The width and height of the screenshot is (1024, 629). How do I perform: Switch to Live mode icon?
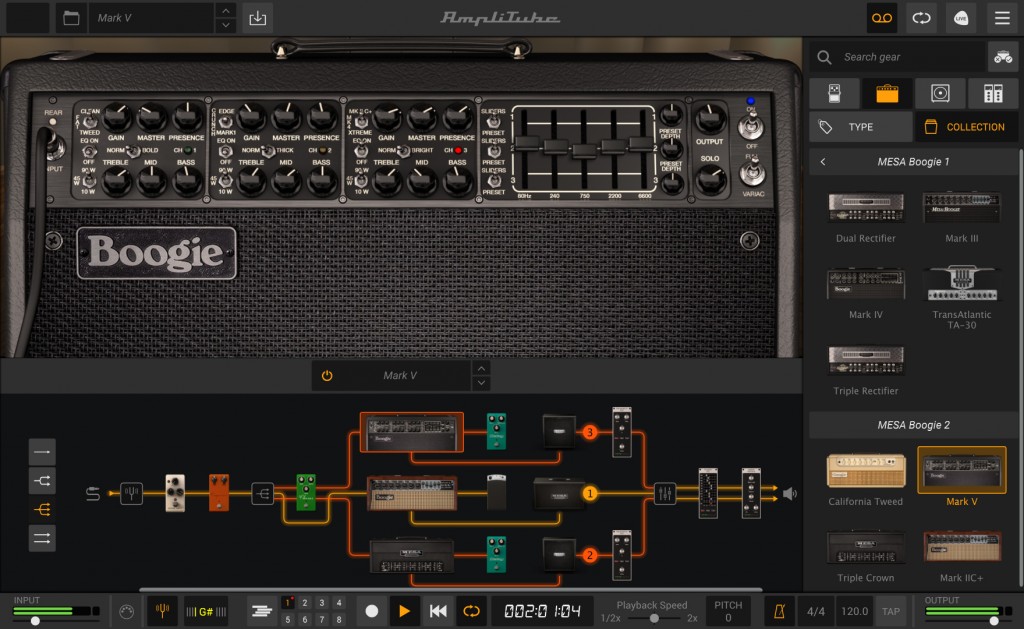pos(961,18)
